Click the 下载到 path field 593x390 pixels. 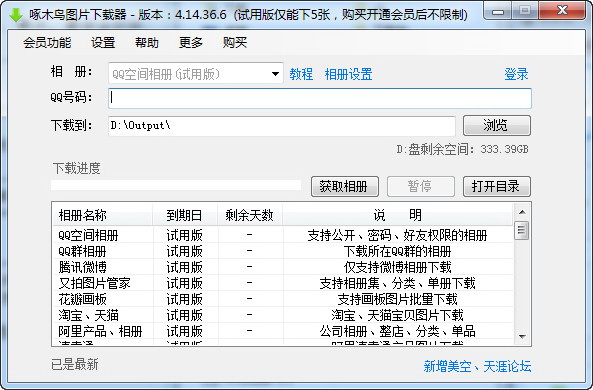[282, 126]
